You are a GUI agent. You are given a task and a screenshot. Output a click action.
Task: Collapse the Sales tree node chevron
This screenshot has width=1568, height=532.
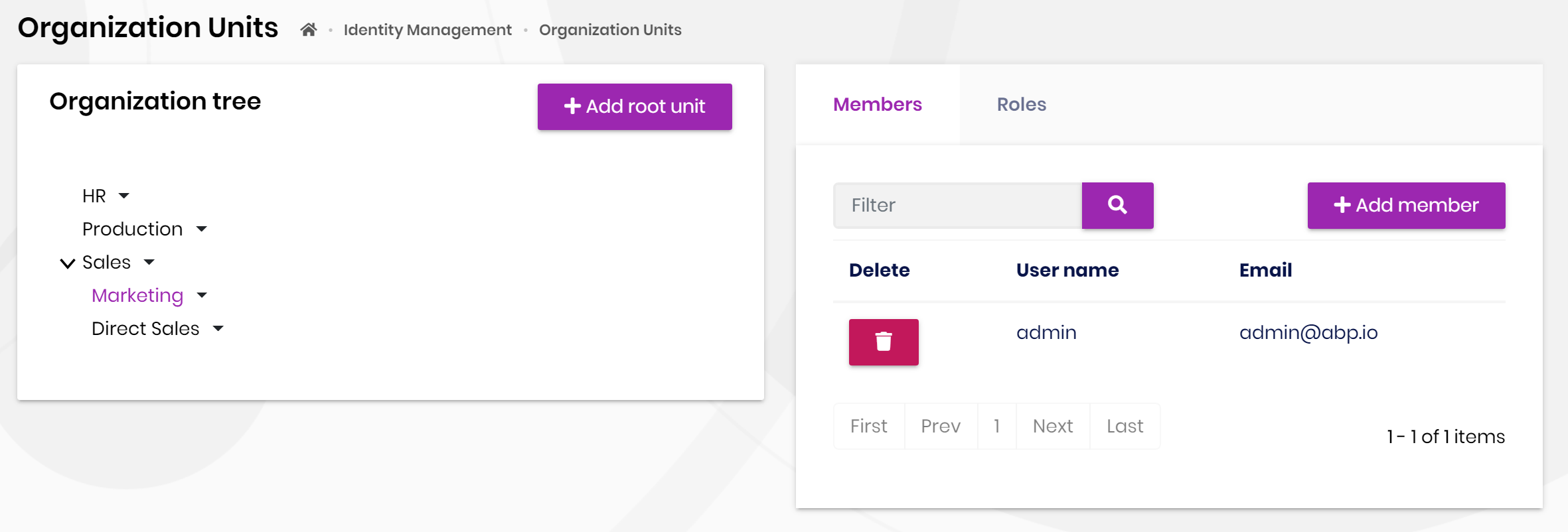point(67,263)
